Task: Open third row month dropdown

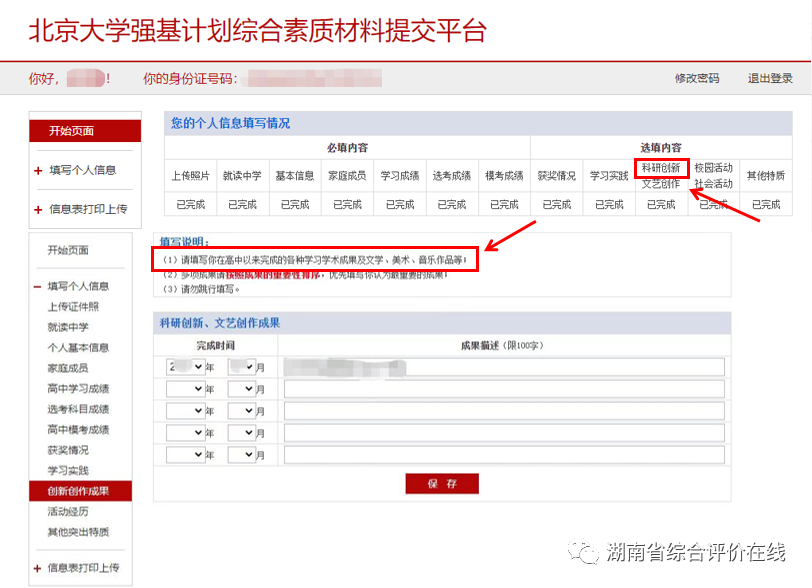Action: click(242, 411)
